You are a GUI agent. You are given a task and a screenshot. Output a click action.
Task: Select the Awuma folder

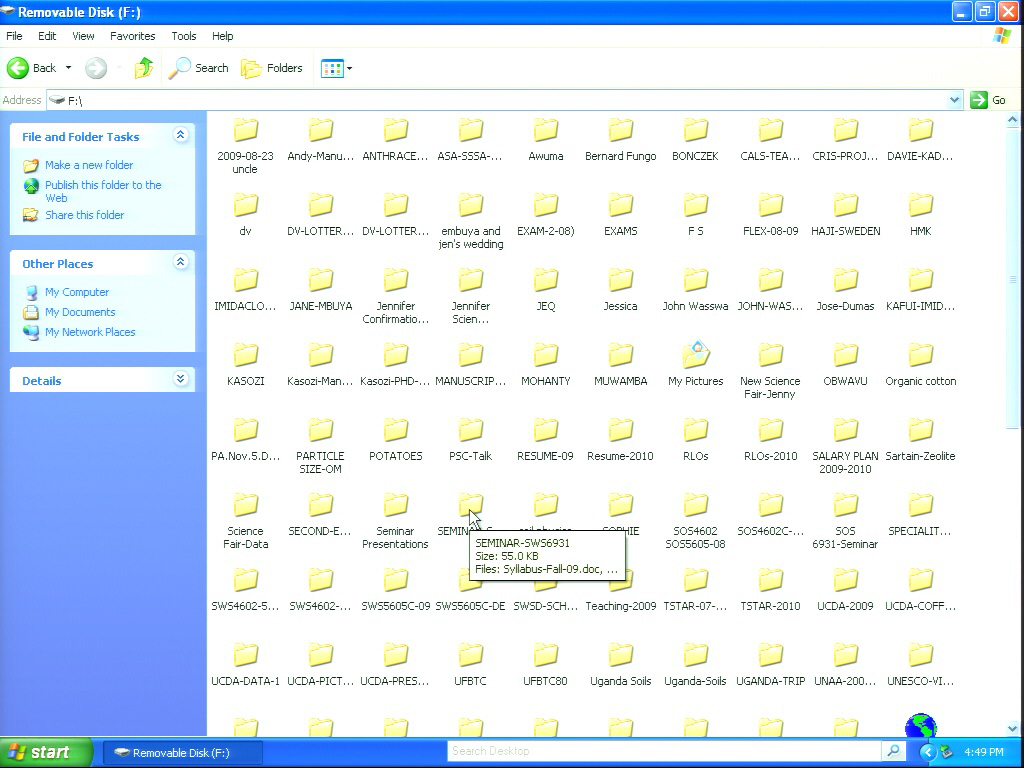pos(545,140)
